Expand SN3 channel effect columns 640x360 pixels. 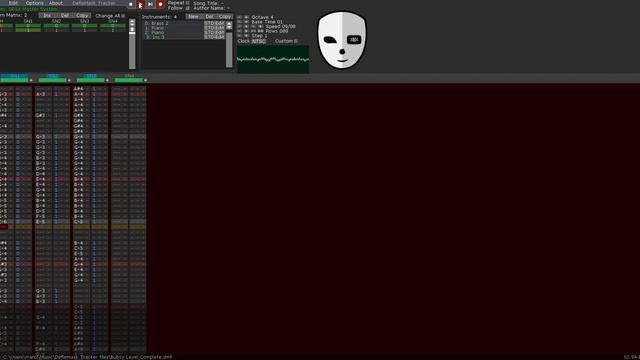click(x=107, y=80)
